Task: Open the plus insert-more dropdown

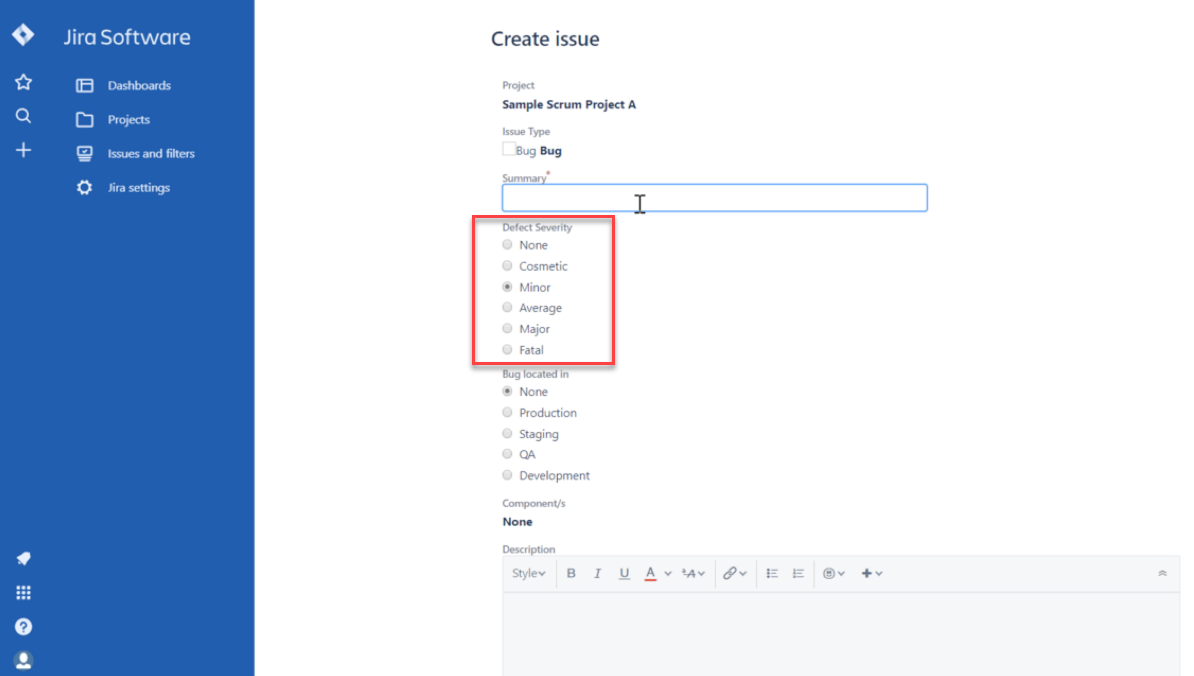Action: tap(872, 573)
